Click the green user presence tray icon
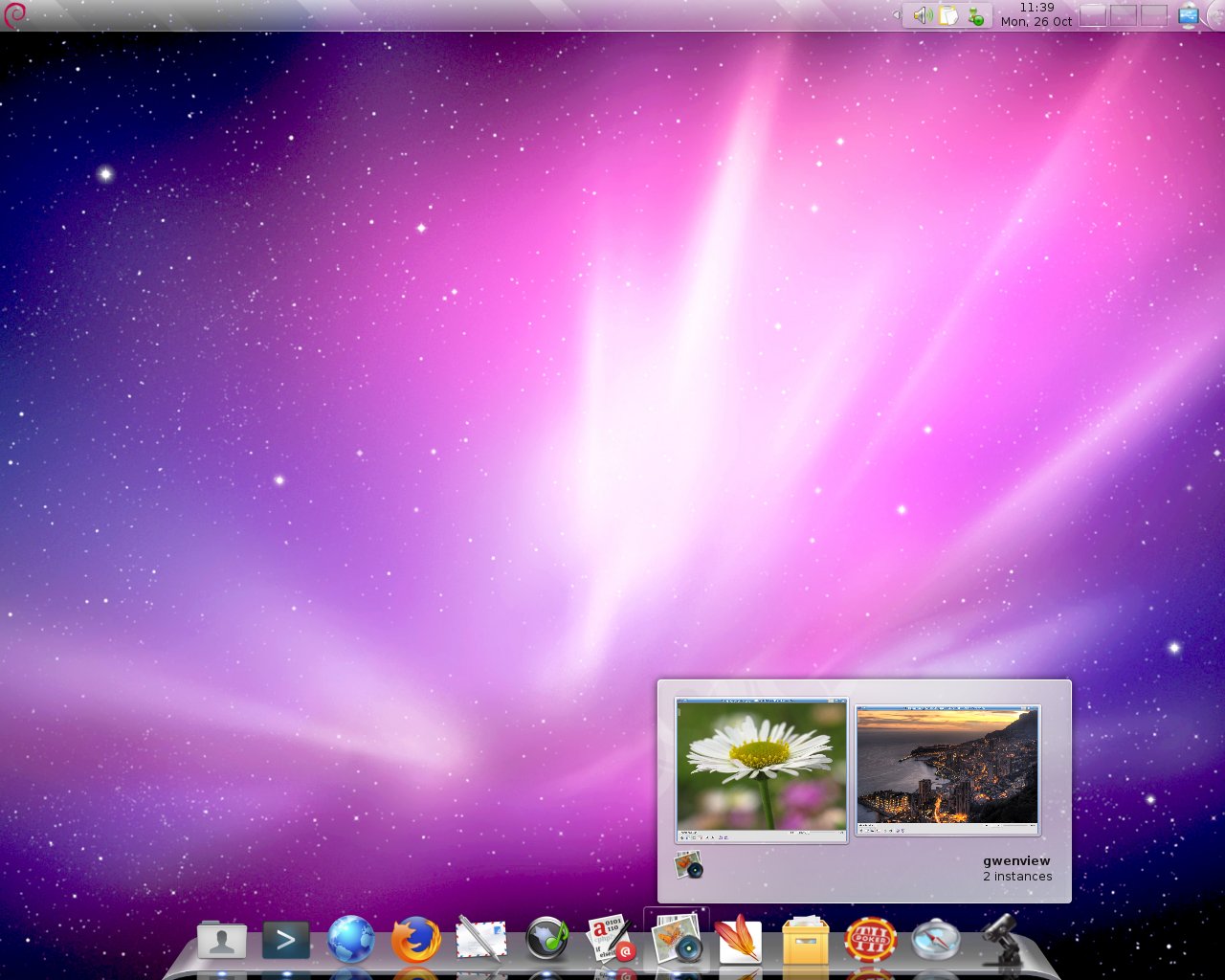Image resolution: width=1225 pixels, height=980 pixels. pyautogui.click(x=976, y=16)
